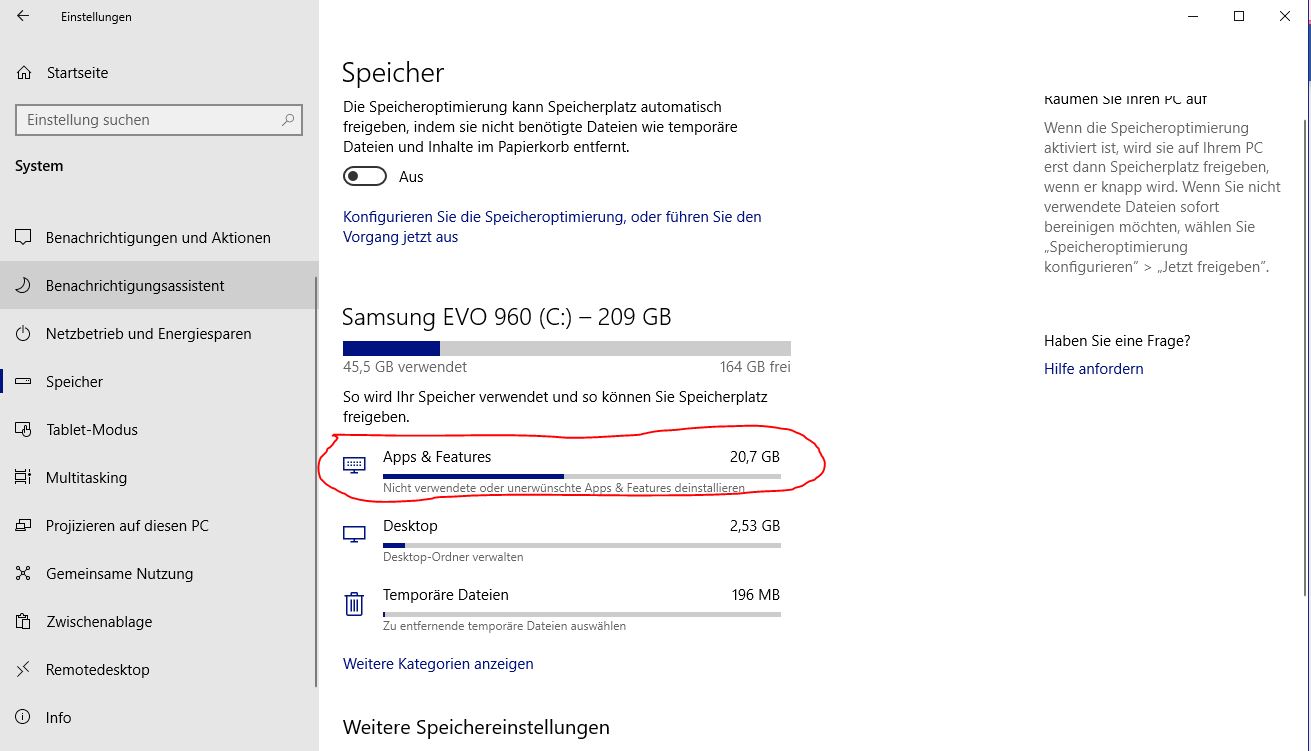Click Samsung EVO 960 (C:) heading
This screenshot has width=1311, height=751.
[x=507, y=317]
